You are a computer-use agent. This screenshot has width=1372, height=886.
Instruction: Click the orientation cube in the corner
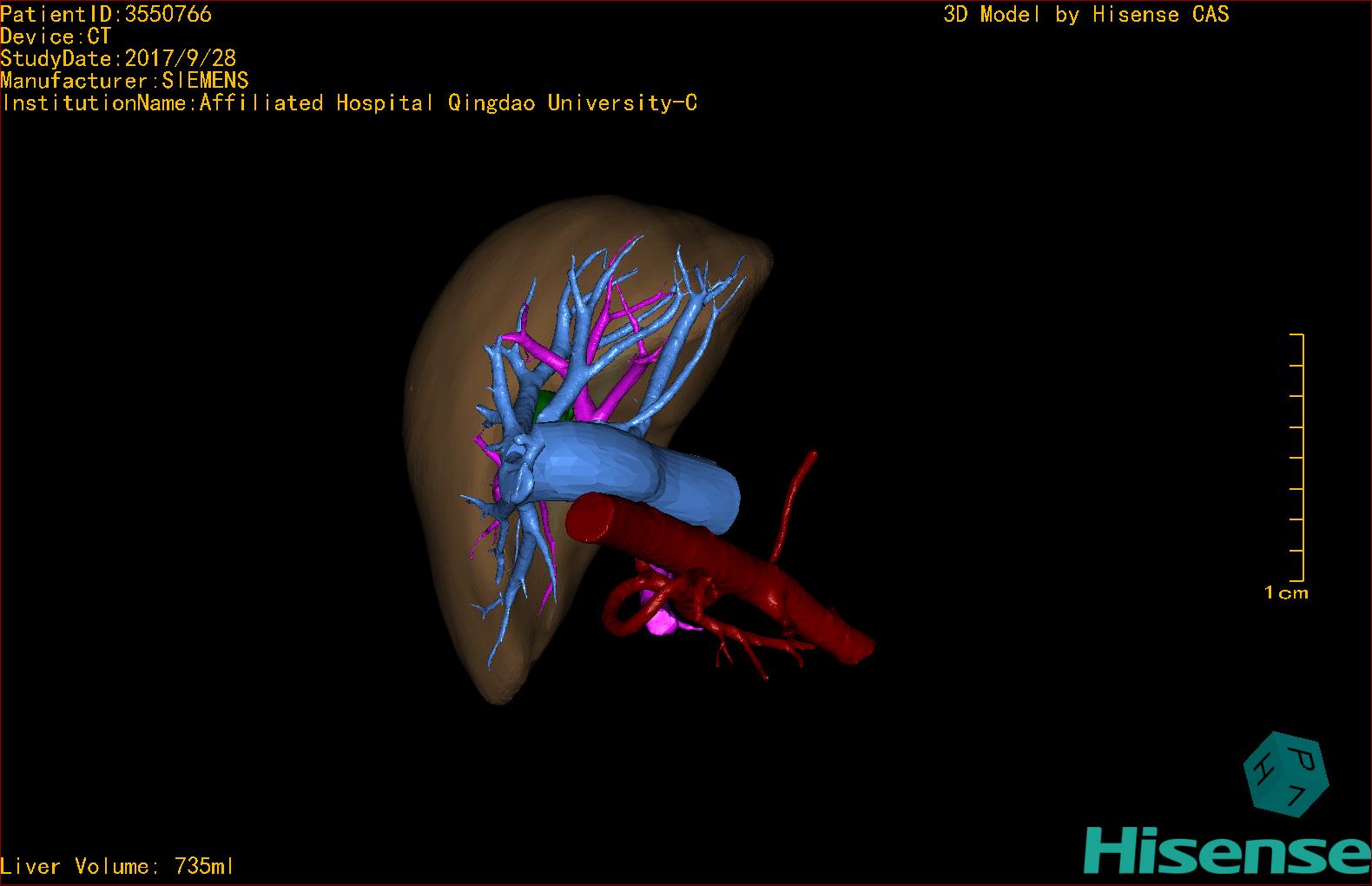click(x=1286, y=775)
